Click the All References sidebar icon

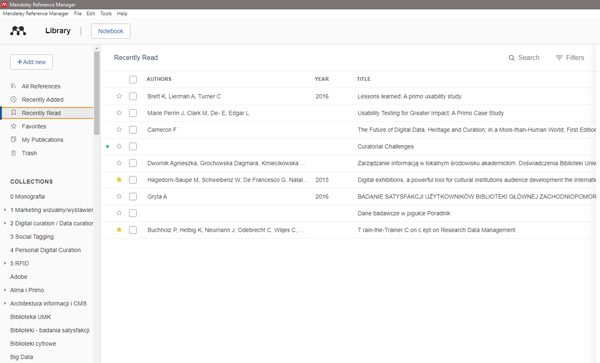13,86
